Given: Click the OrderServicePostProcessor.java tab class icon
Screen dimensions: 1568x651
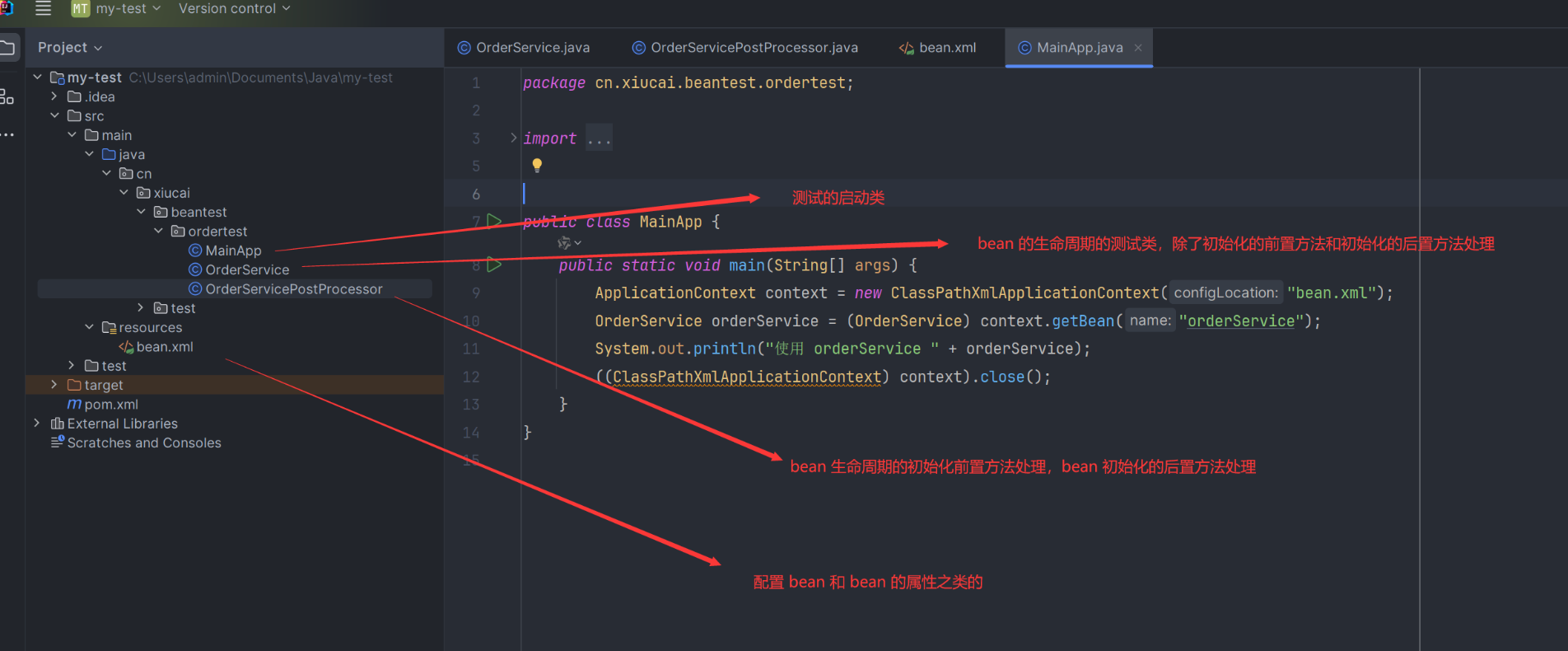Looking at the screenshot, I should pyautogui.click(x=638, y=48).
